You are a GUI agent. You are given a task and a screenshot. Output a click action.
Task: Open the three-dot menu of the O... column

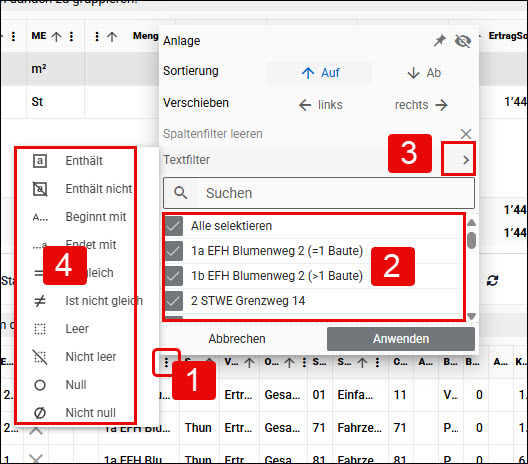coord(304,362)
